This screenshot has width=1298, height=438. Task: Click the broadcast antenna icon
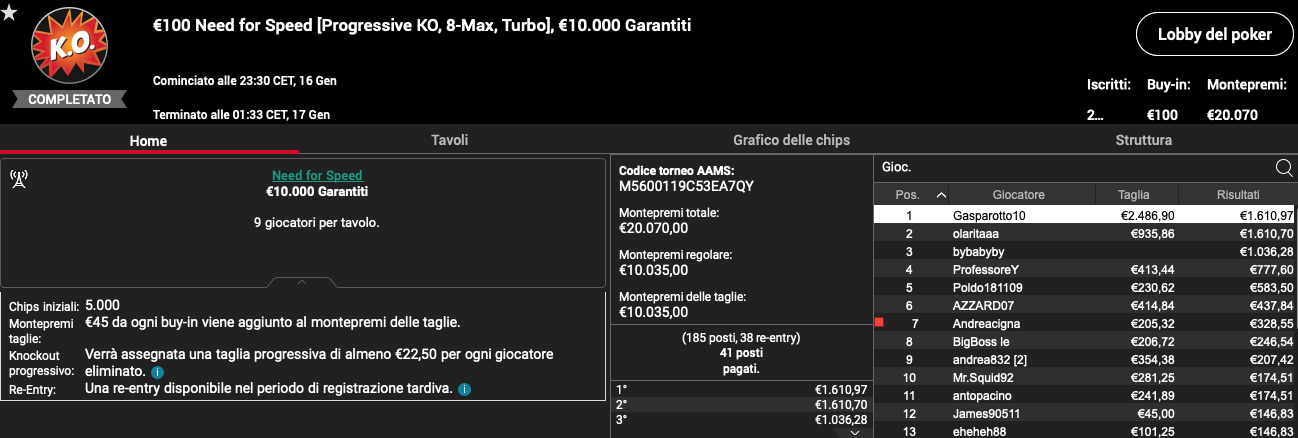pyautogui.click(x=18, y=179)
